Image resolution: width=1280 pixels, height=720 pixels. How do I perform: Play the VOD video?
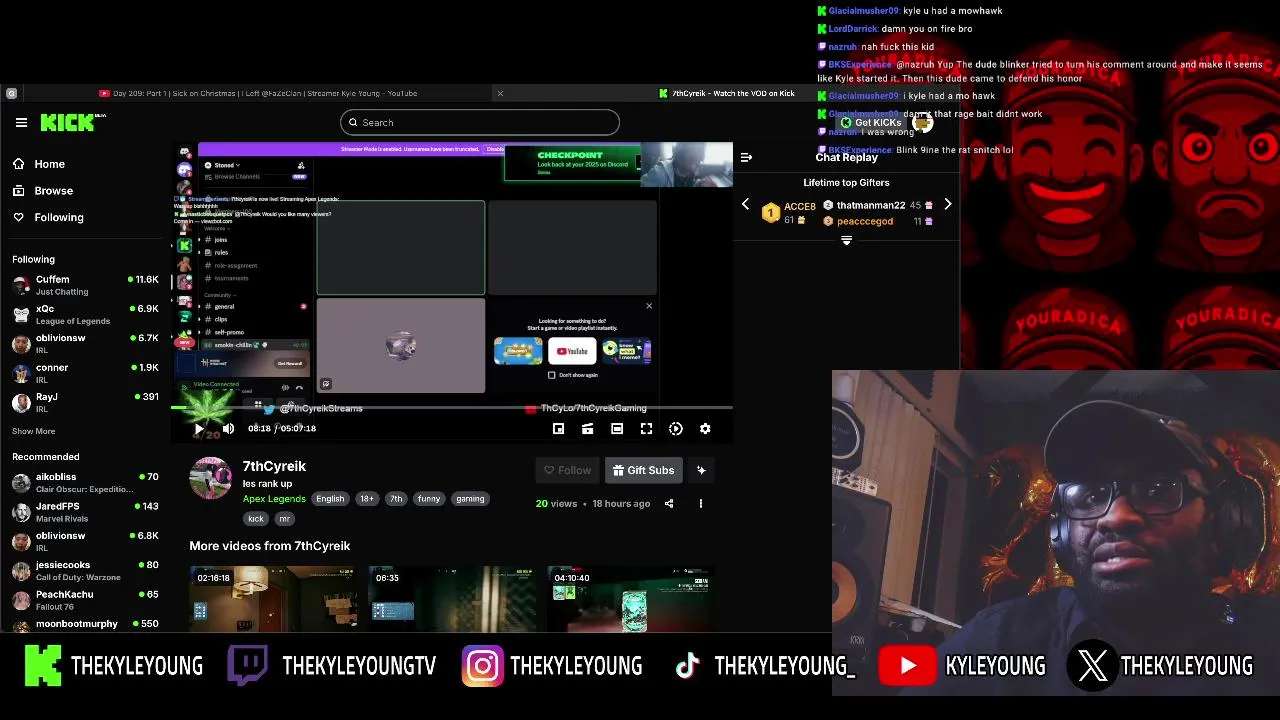coord(199,429)
